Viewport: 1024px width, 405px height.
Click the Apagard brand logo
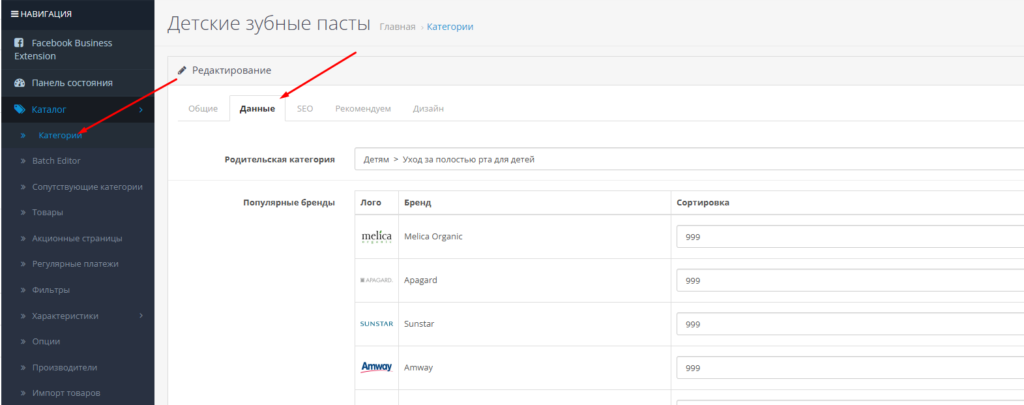coord(376,280)
